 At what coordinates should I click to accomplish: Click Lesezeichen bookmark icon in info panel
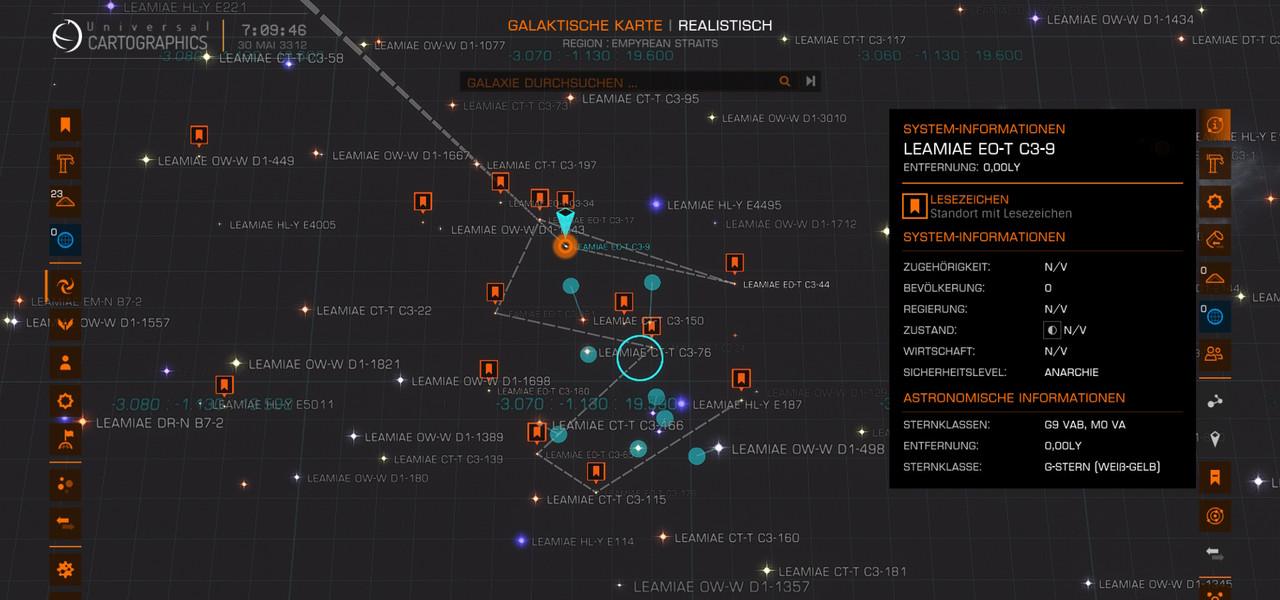click(x=913, y=206)
